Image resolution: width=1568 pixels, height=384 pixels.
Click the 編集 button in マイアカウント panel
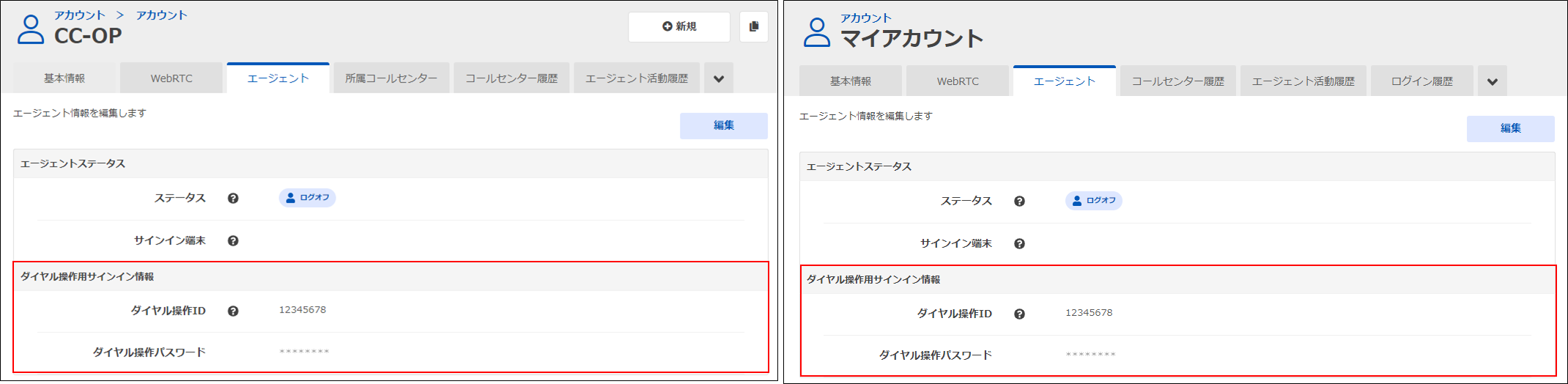tap(1510, 129)
